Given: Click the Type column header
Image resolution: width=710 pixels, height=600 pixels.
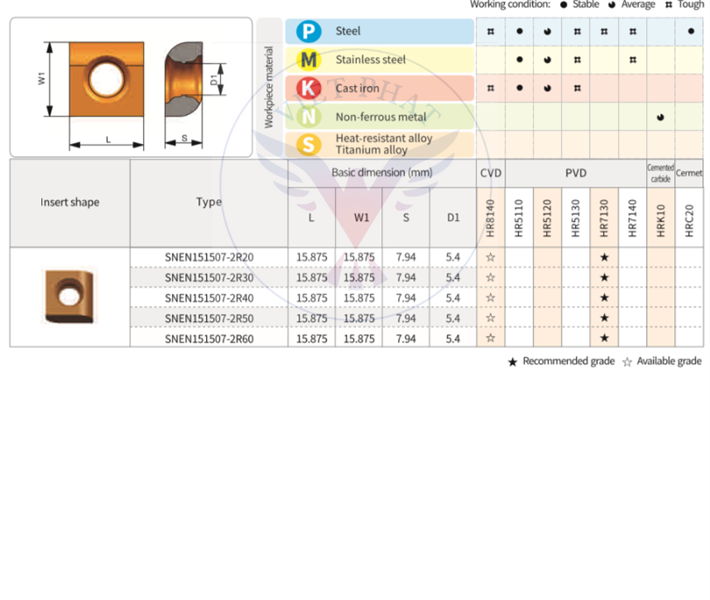Looking at the screenshot, I should 209,202.
